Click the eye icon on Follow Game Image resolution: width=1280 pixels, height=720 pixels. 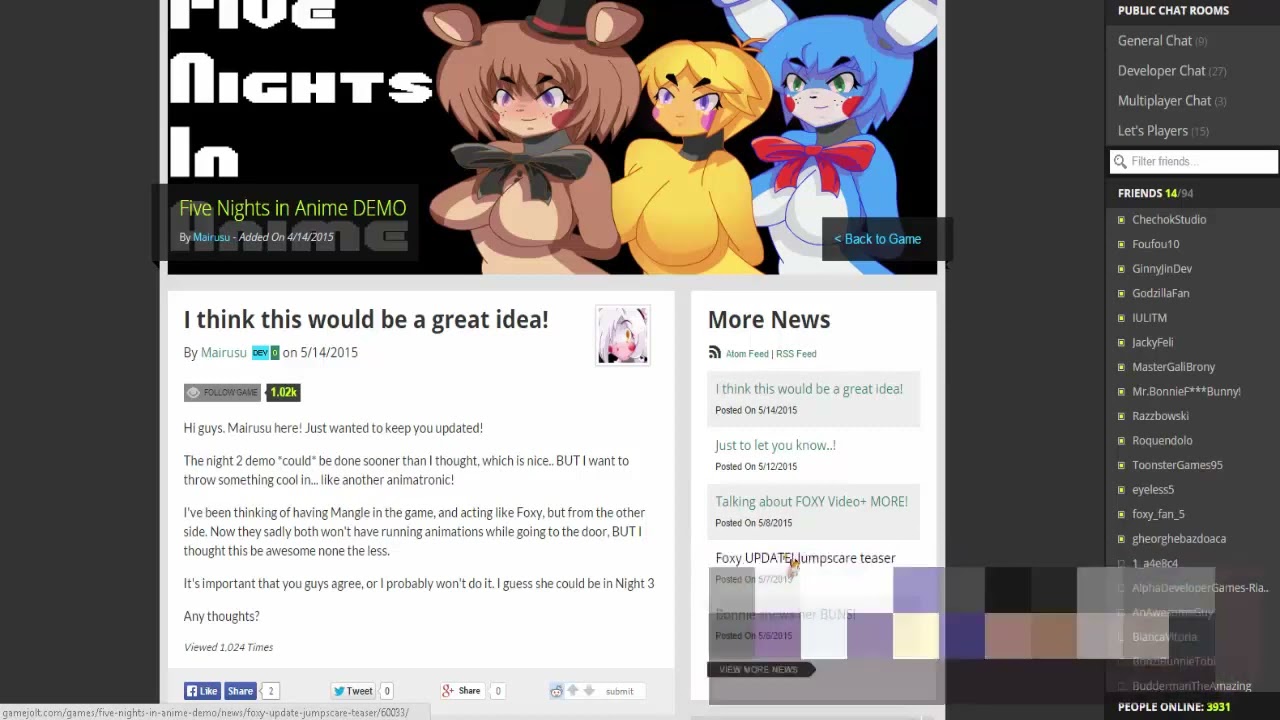193,392
